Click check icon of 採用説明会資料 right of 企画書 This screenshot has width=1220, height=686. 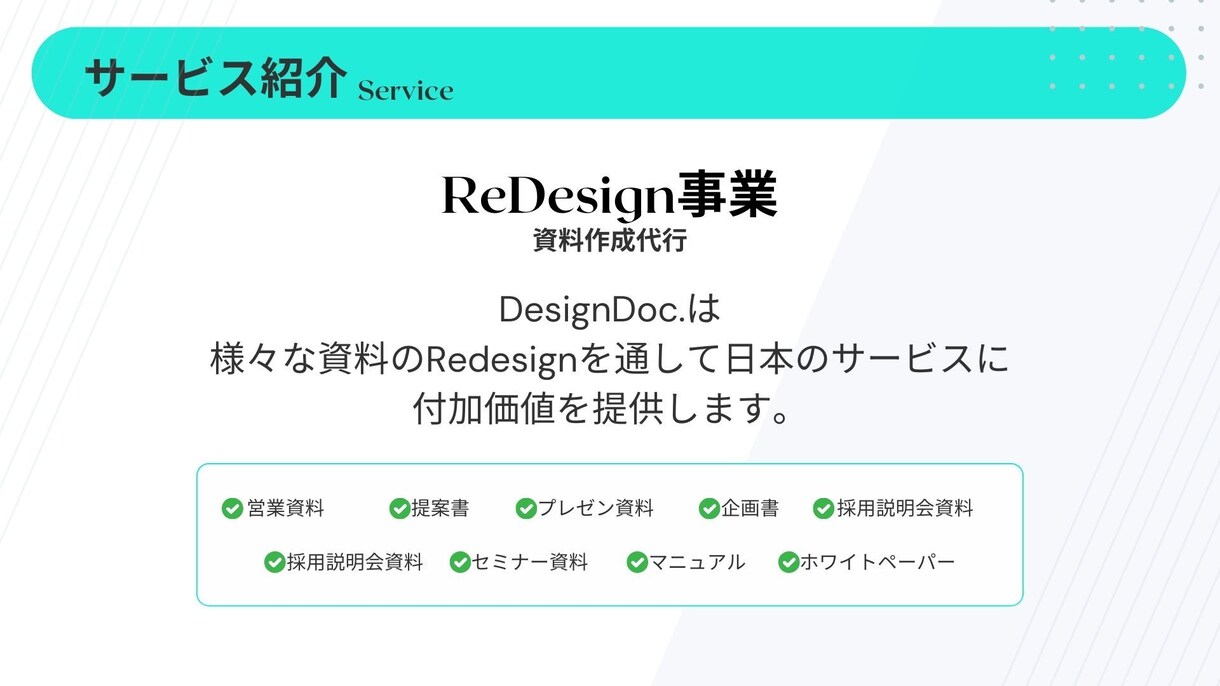(823, 509)
